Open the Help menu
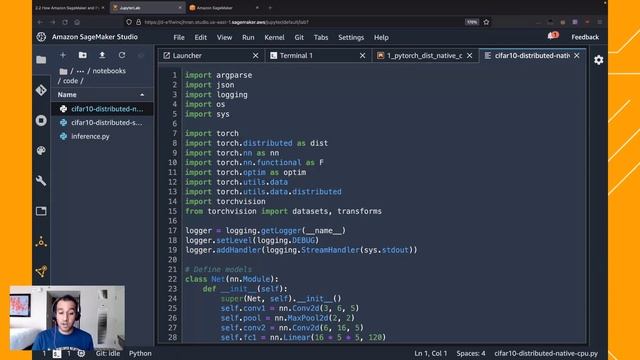 coord(381,37)
